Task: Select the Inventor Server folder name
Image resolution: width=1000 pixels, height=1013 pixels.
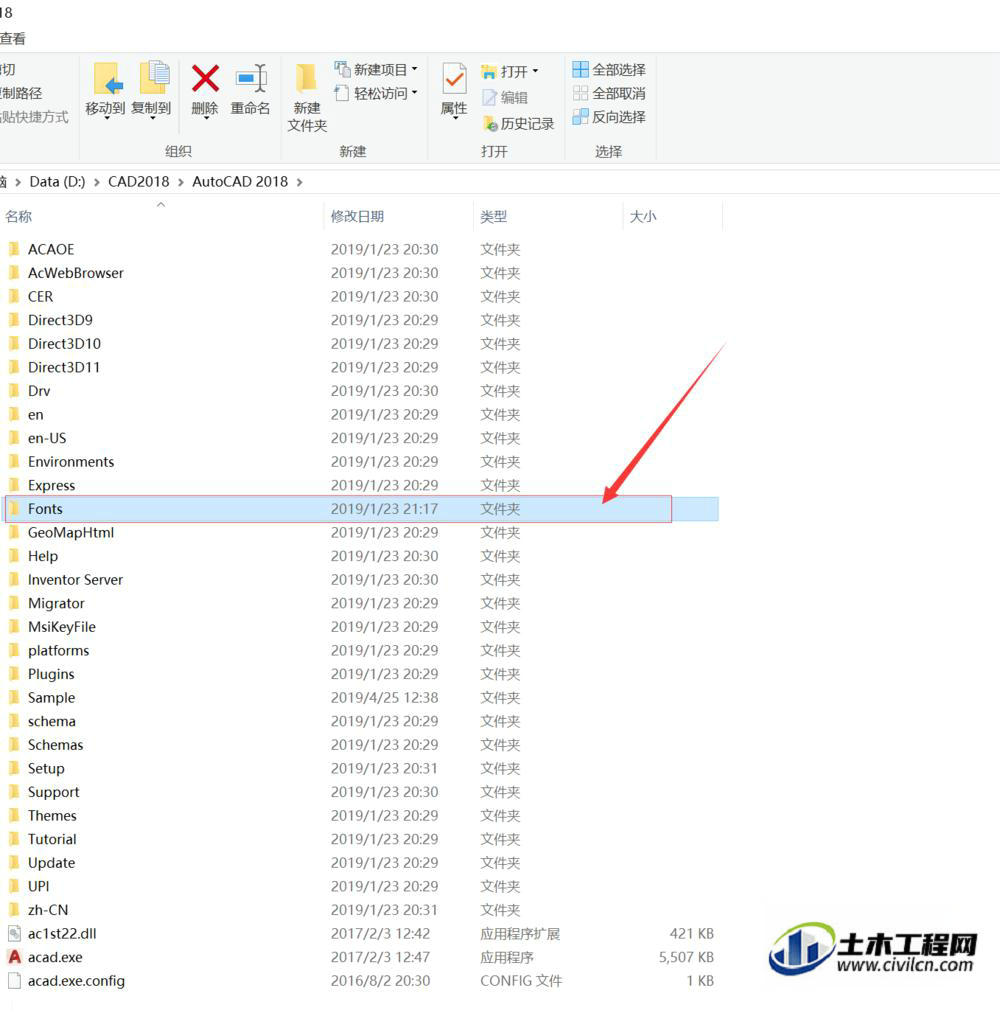Action: [75, 580]
